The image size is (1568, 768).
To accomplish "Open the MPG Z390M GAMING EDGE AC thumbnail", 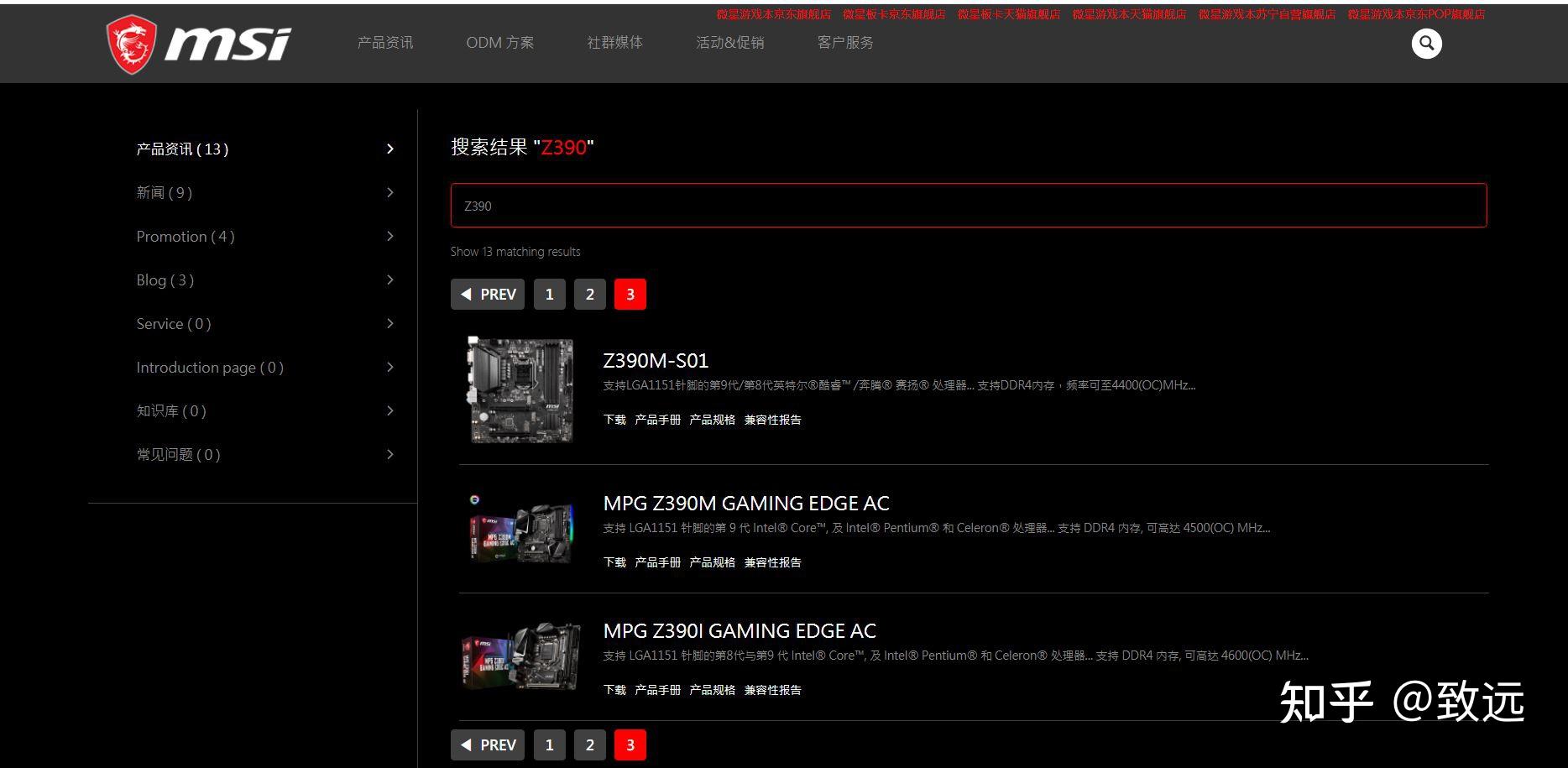I will 520,529.
